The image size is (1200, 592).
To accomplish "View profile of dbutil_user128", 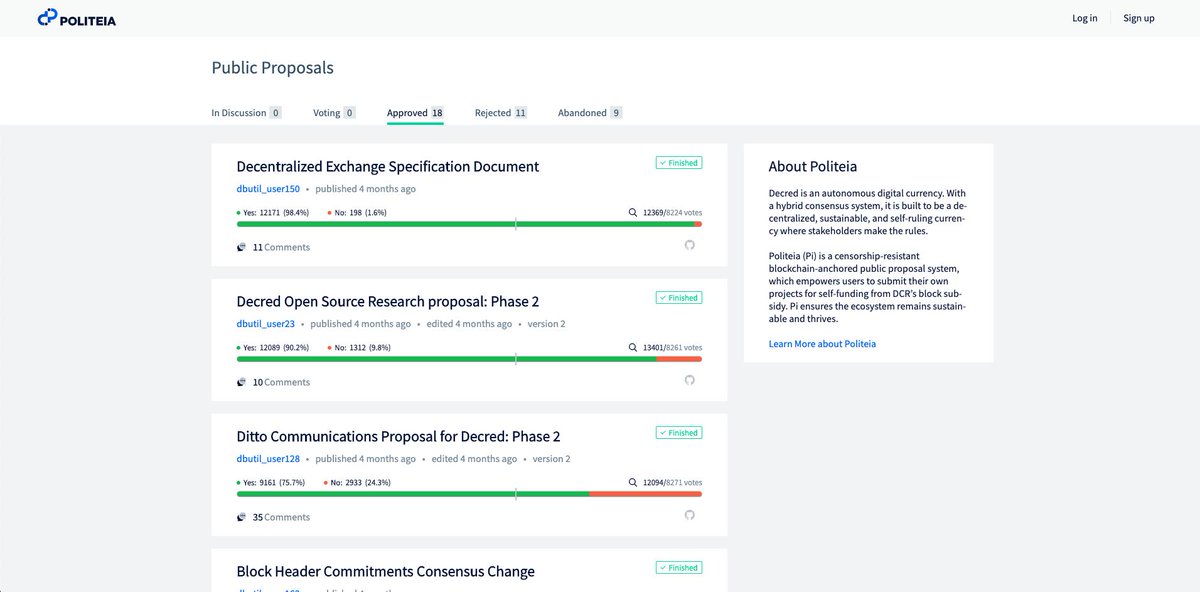I will (x=268, y=459).
